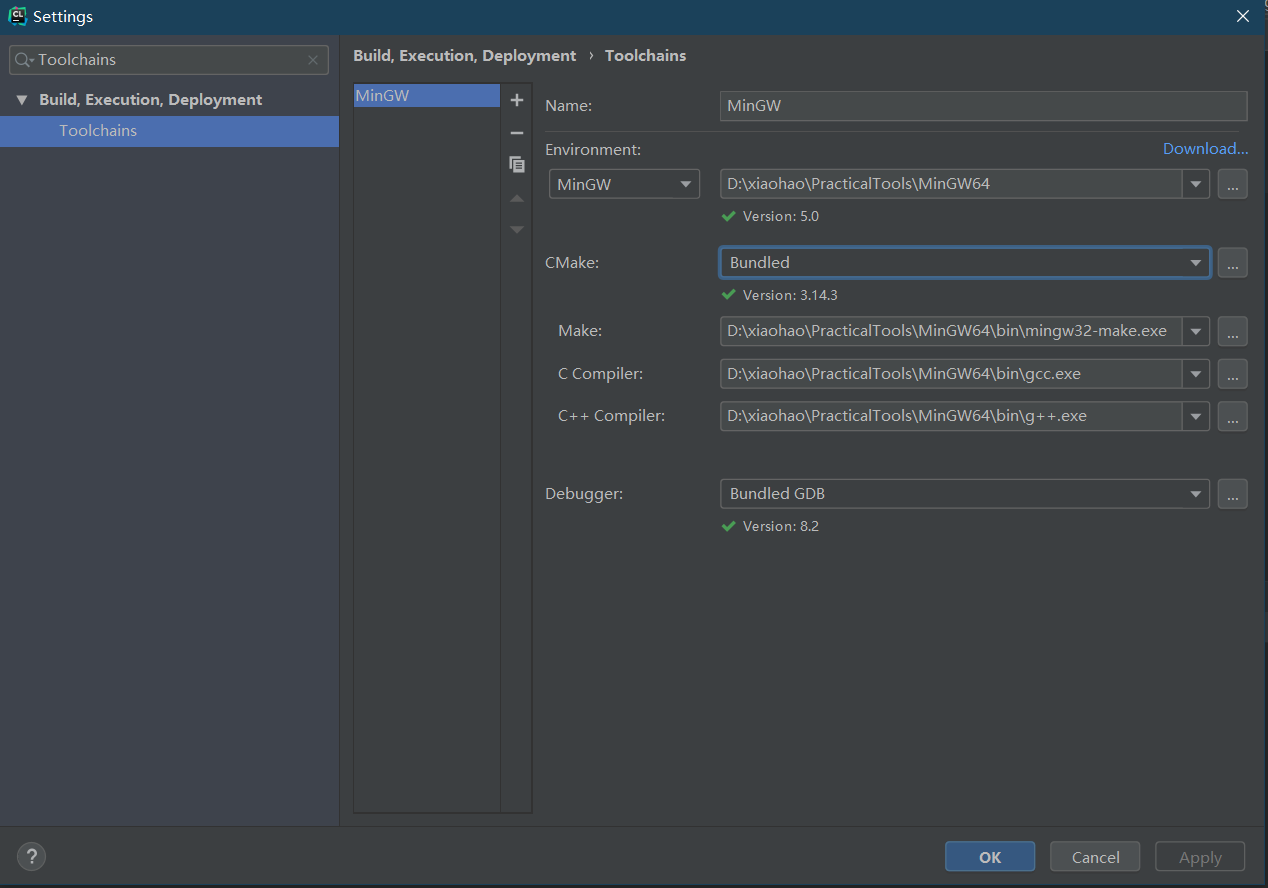
Task: Copy the selected toolchain
Action: click(x=516, y=165)
